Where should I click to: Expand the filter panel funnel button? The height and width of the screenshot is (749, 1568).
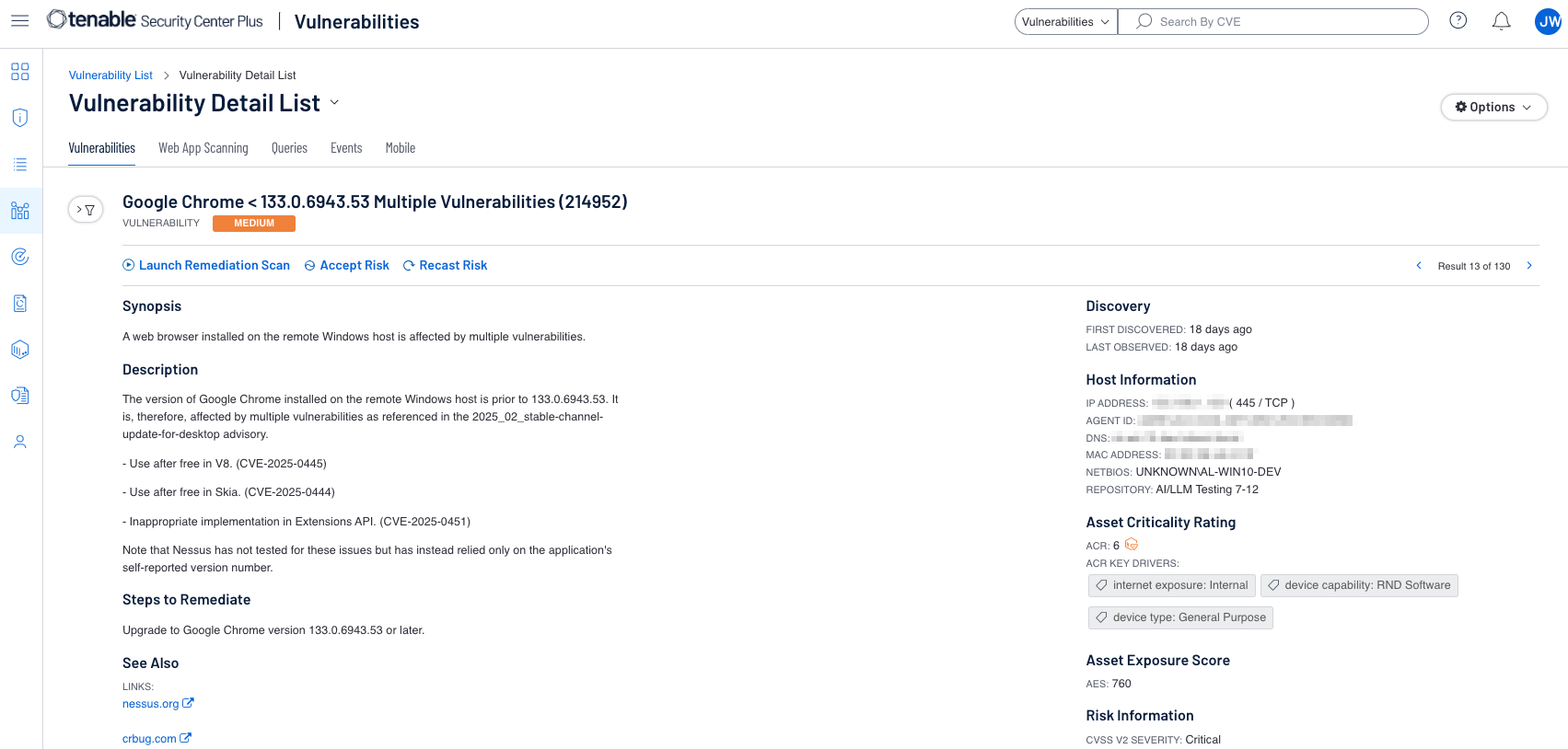point(86,210)
